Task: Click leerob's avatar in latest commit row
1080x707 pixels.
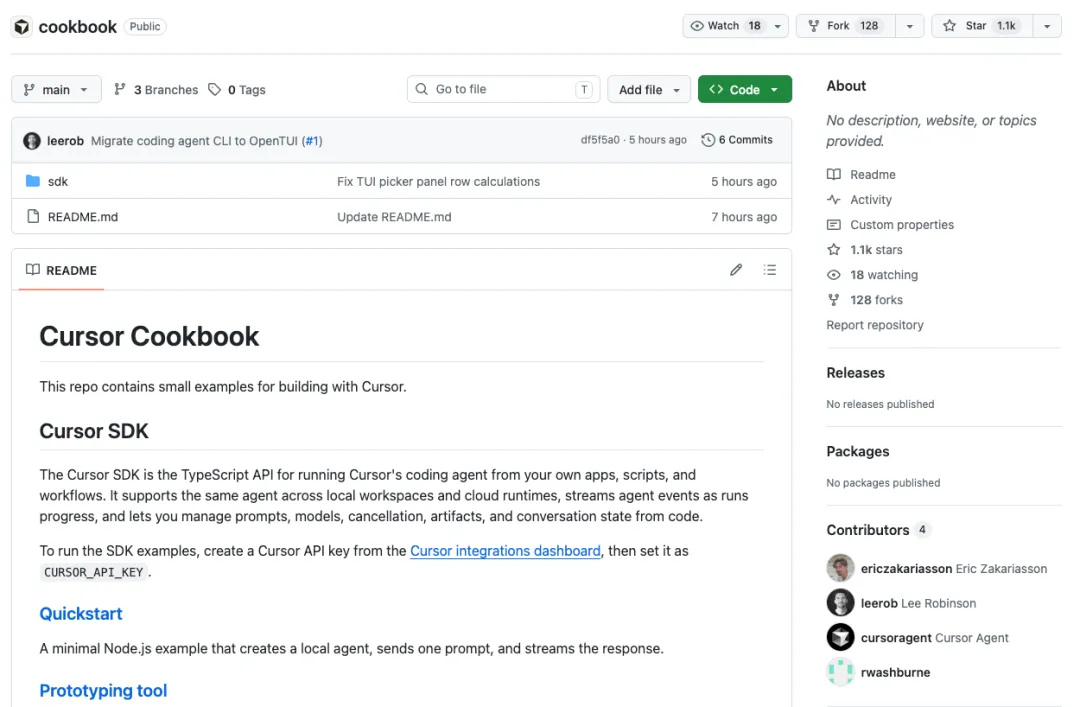Action: (32, 141)
